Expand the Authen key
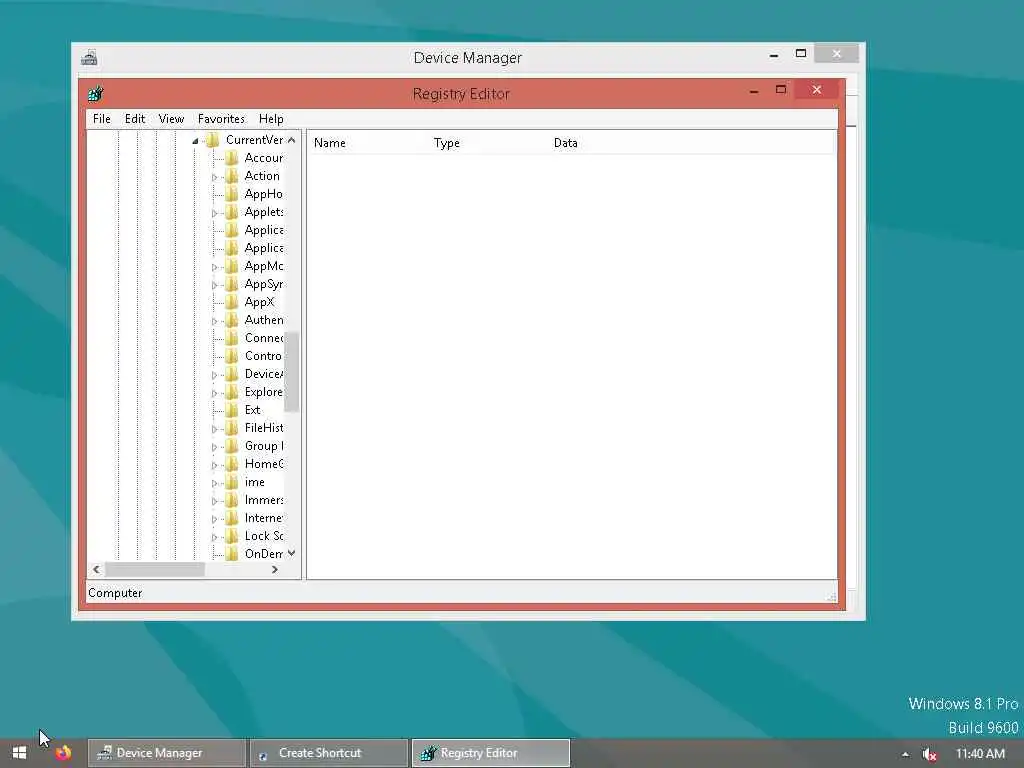 [x=214, y=321]
